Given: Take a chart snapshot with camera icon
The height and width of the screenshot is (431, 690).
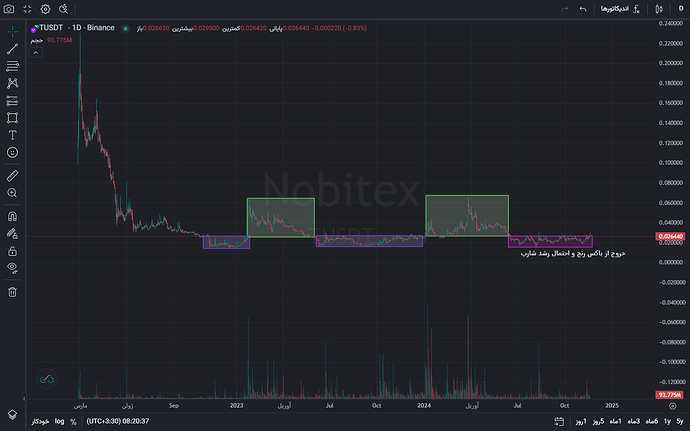Looking at the screenshot, I should click(x=9, y=9).
